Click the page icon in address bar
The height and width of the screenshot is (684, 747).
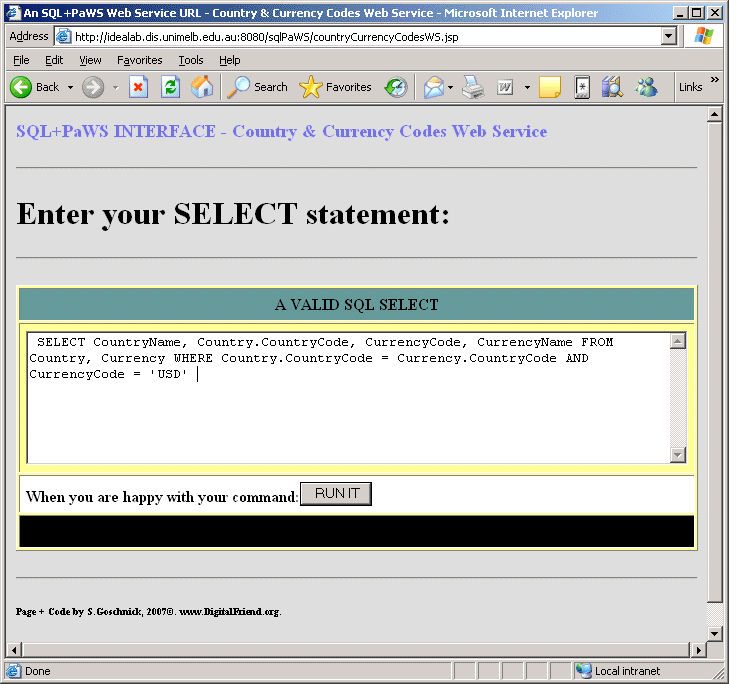[x=64, y=37]
